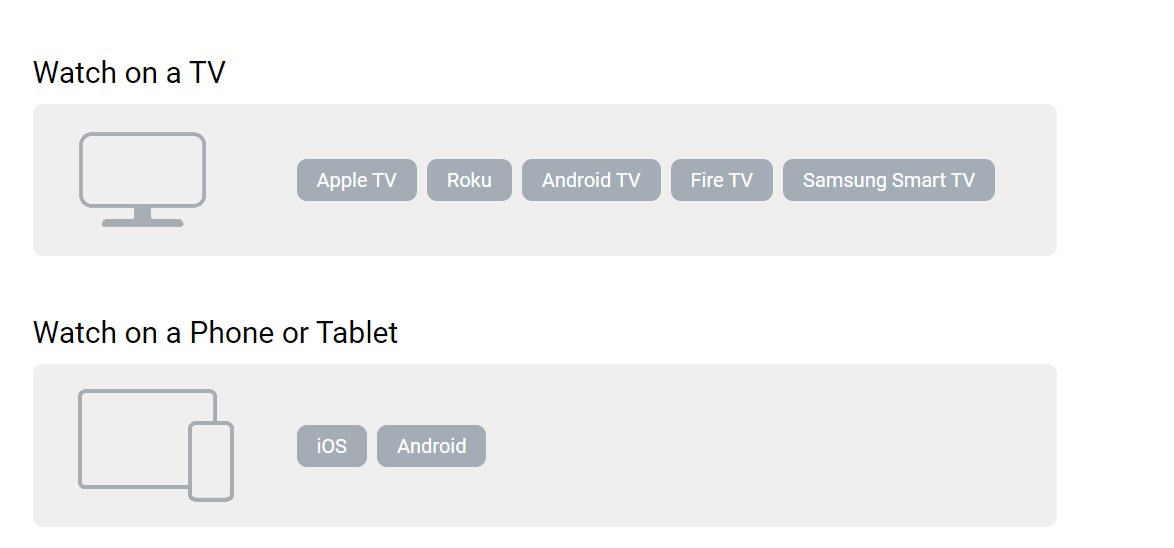
Task: Select the Roku device option
Action: pyautogui.click(x=469, y=180)
